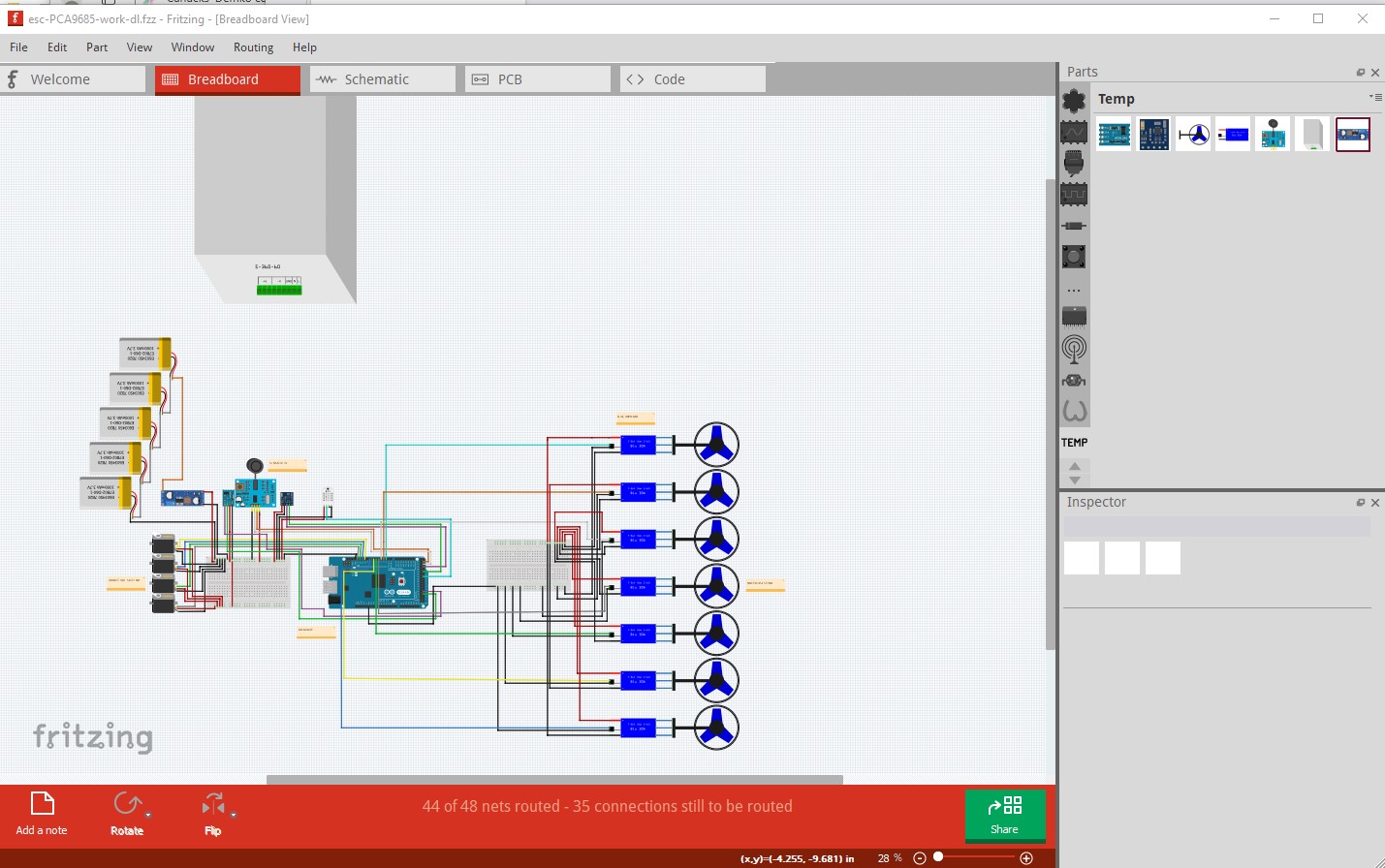Click the horizontal canvas scrollbar
This screenshot has height=868, width=1385.
[x=554, y=779]
